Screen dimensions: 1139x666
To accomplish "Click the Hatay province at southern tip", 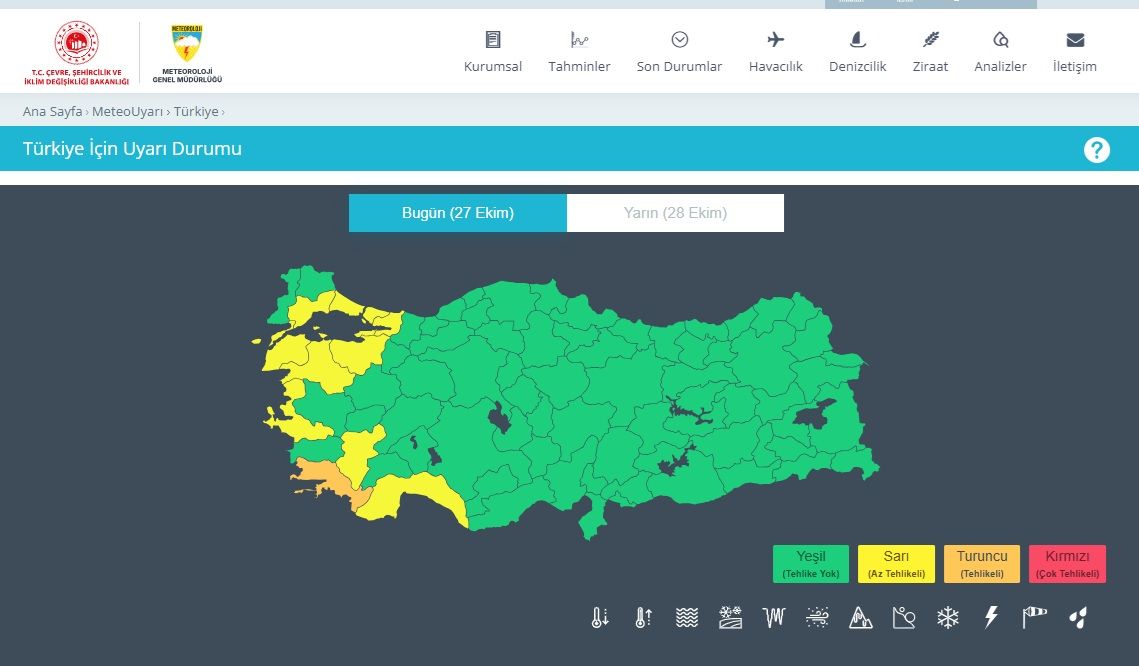I will click(592, 519).
